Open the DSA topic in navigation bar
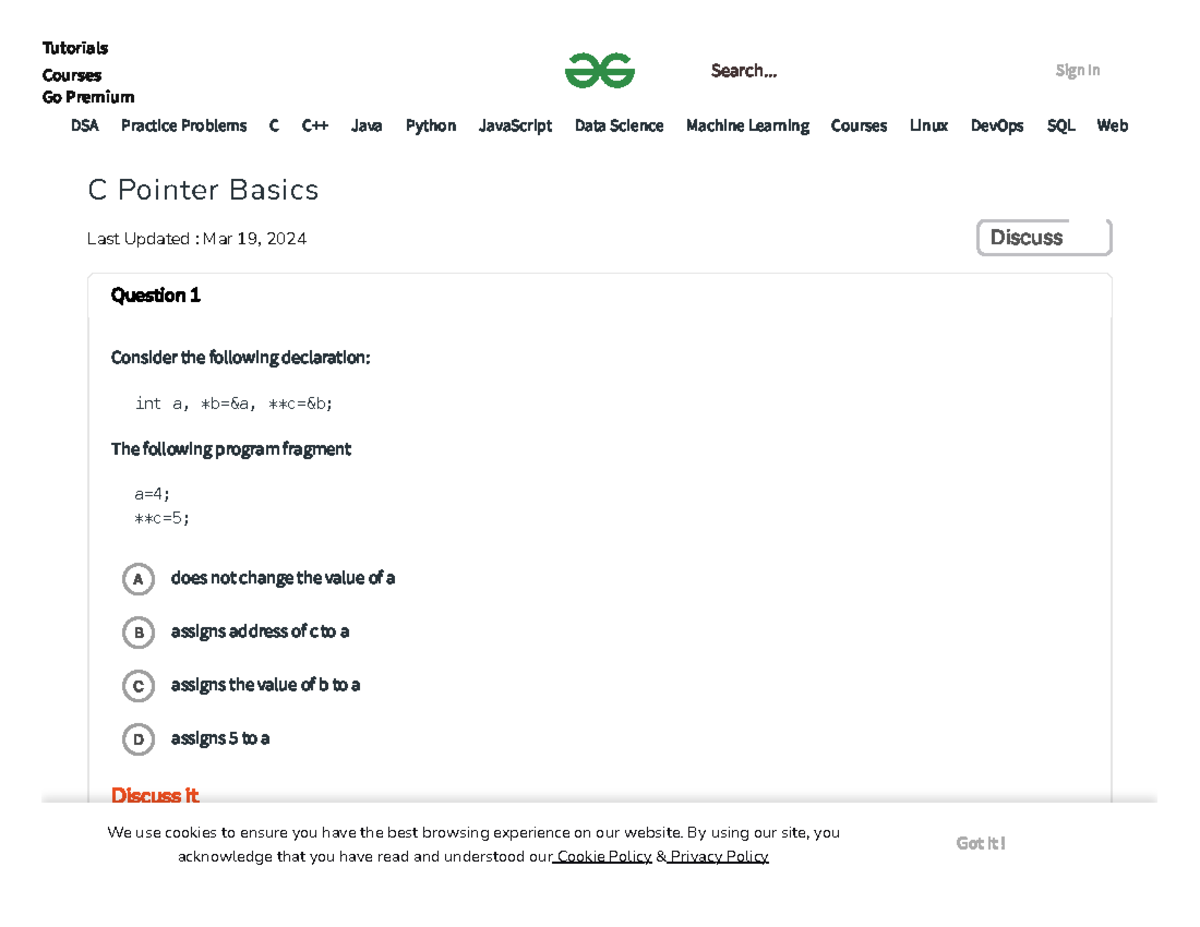 85,126
